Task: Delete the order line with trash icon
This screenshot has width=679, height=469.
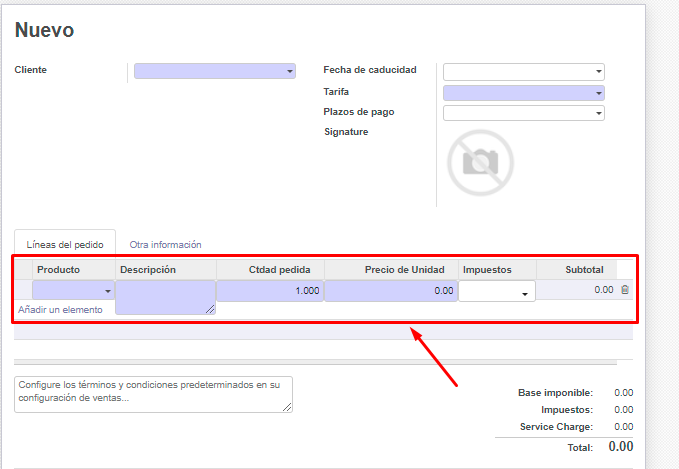Action: [625, 290]
